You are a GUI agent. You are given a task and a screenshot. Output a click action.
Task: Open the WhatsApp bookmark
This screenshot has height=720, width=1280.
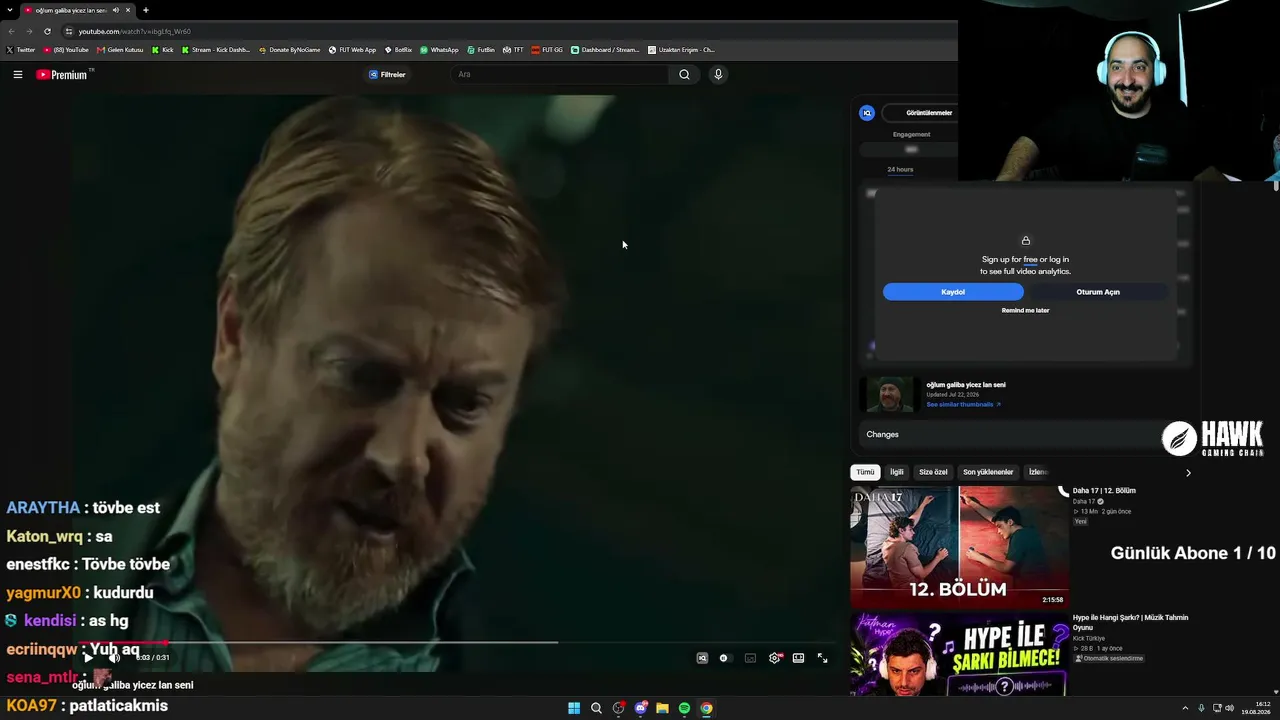440,50
